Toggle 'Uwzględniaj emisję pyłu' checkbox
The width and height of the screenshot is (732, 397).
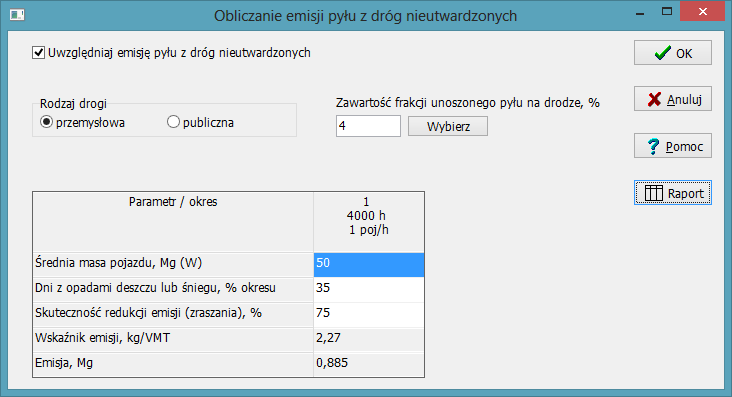[38, 52]
